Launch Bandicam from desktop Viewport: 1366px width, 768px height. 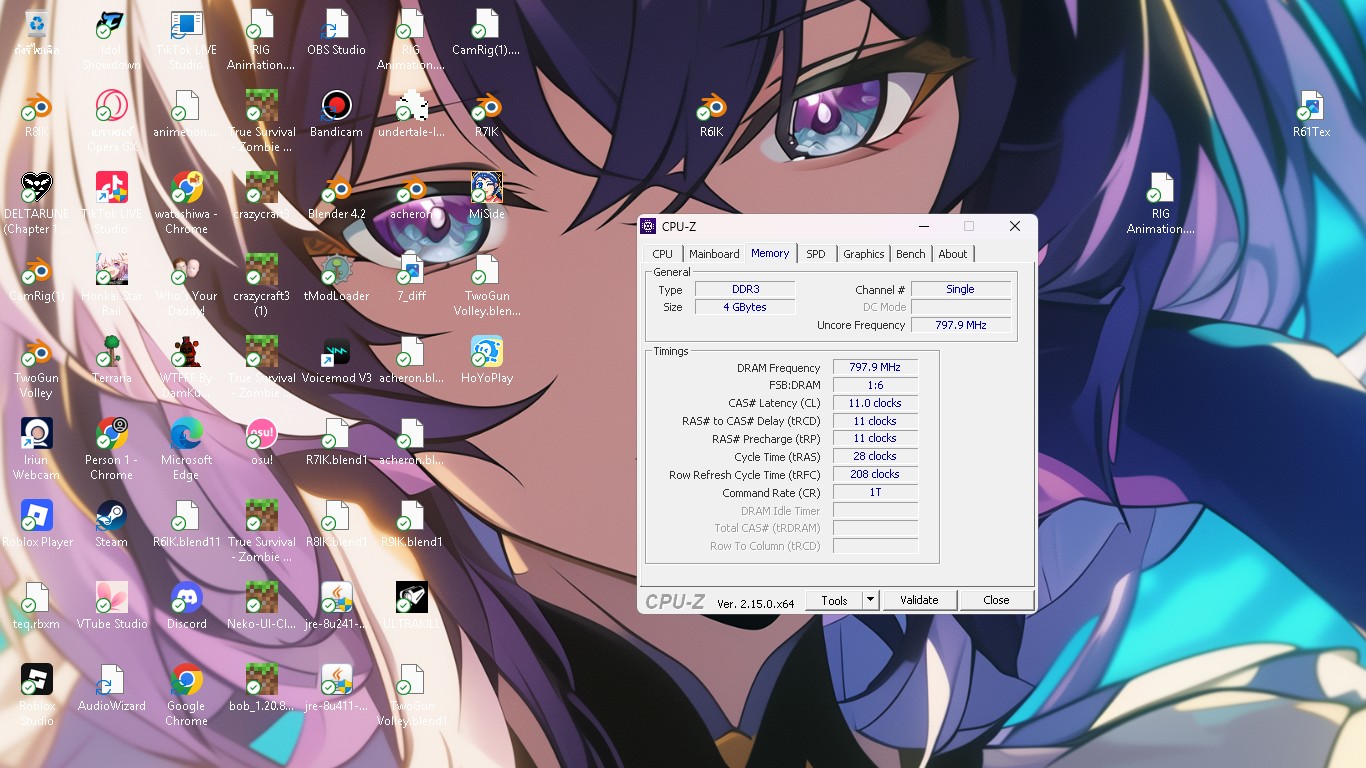(x=336, y=114)
